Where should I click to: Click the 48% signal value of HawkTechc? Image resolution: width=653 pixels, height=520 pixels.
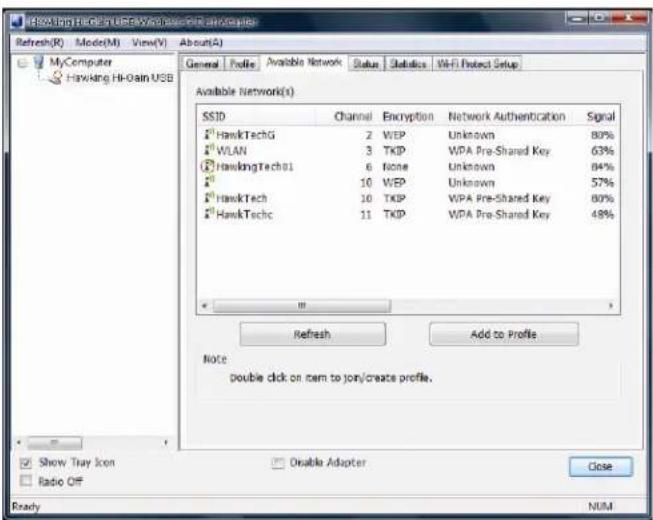click(602, 214)
